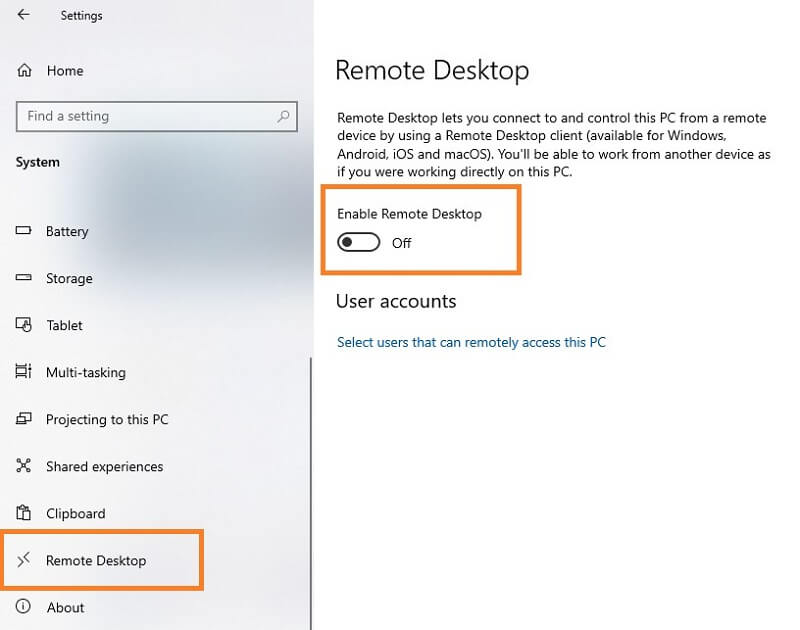Go to About from the sidebar
The width and height of the screenshot is (800, 630).
pos(65,607)
